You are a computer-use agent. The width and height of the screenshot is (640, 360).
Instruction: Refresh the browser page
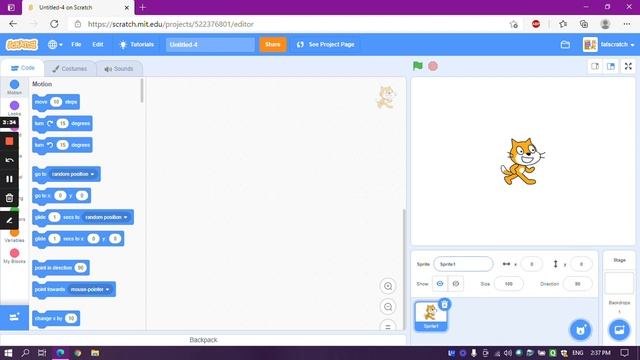[x=54, y=24]
